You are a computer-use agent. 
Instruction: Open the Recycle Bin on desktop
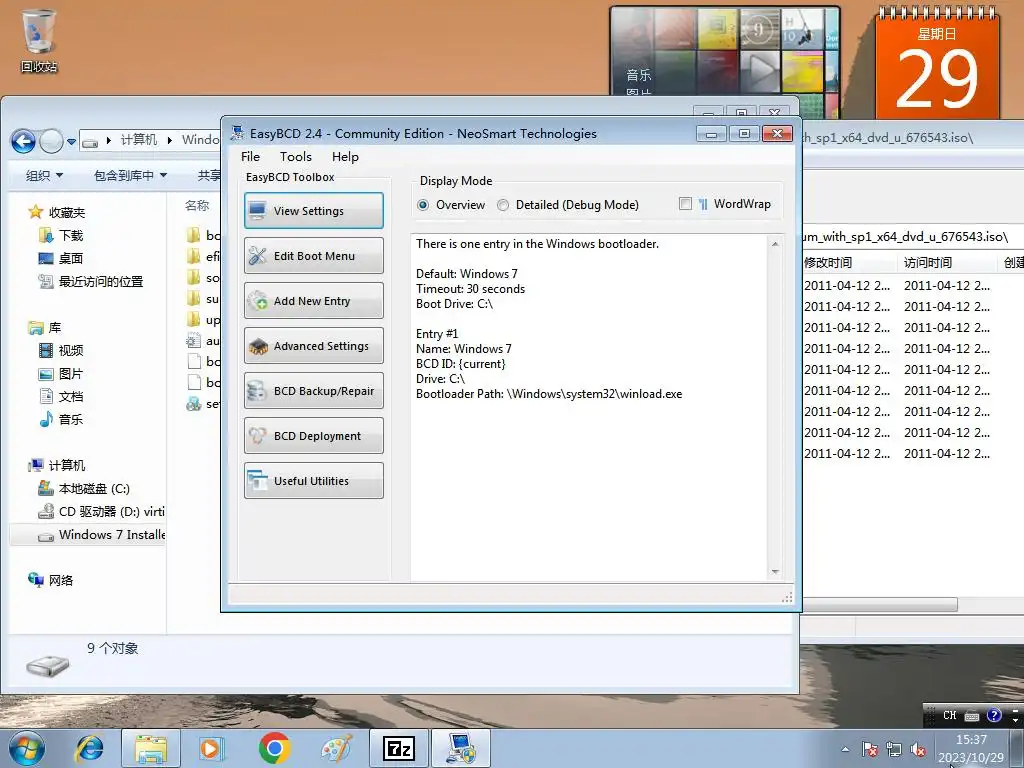[39, 40]
